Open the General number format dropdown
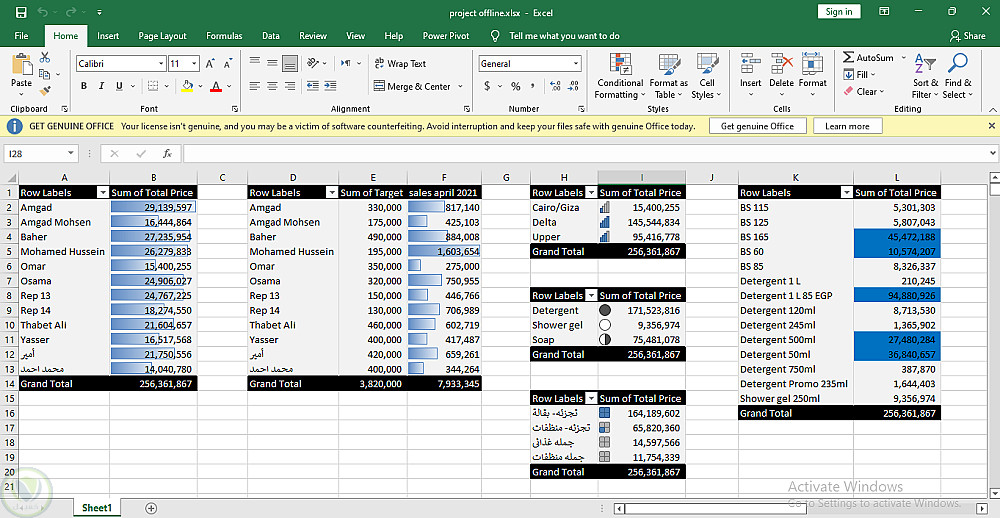Viewport: 1000px width, 518px height. pyautogui.click(x=577, y=64)
